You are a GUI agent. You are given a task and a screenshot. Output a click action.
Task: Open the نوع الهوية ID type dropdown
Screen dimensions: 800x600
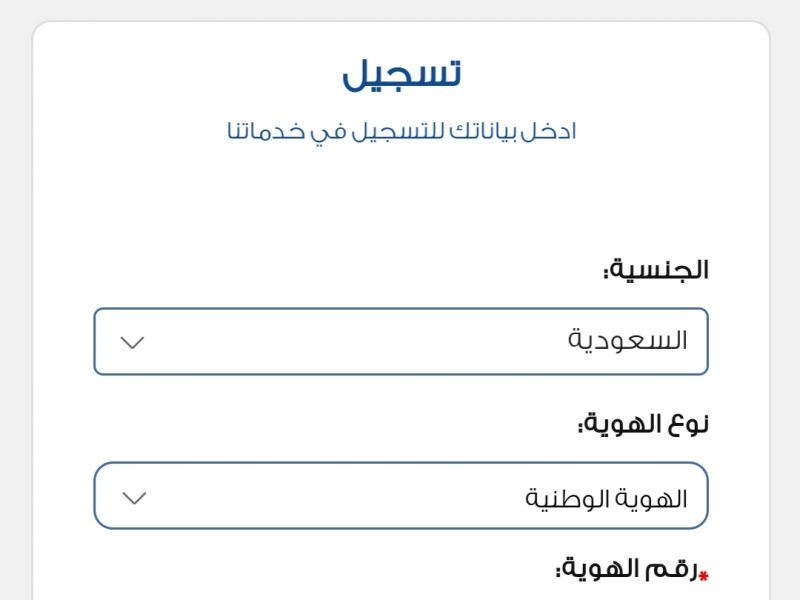point(401,495)
